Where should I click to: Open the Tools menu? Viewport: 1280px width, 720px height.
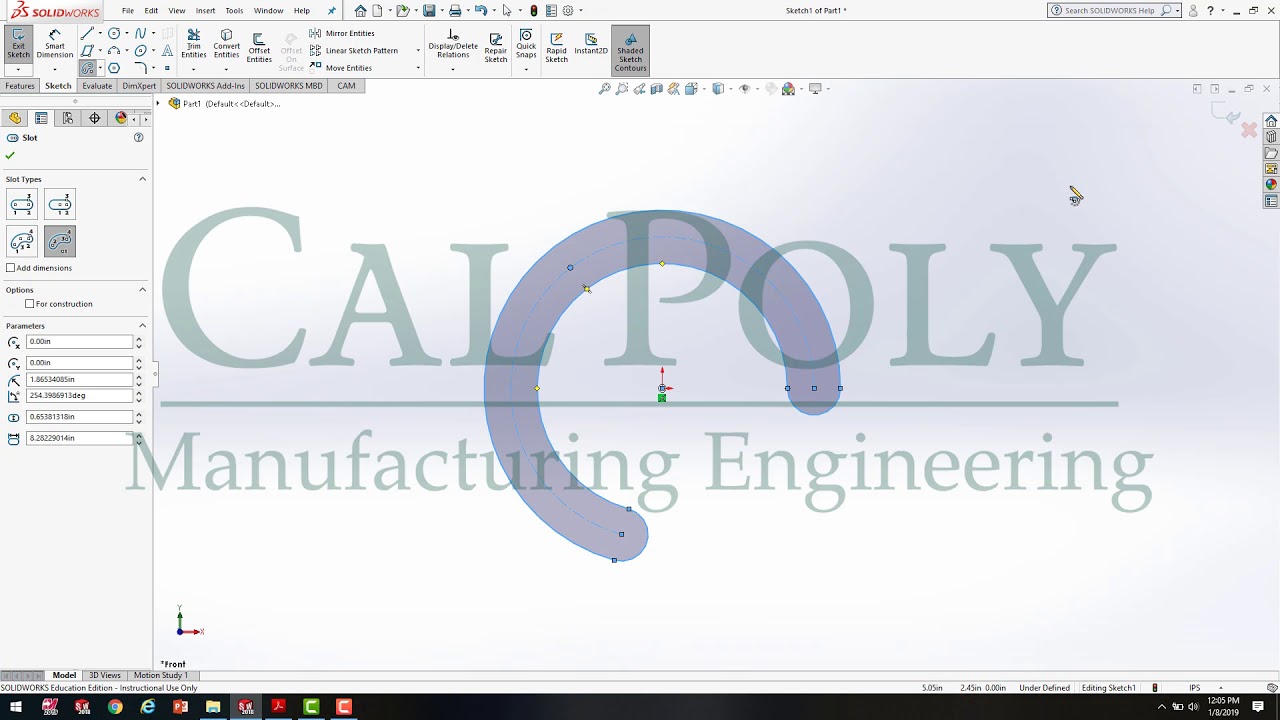(x=234, y=10)
